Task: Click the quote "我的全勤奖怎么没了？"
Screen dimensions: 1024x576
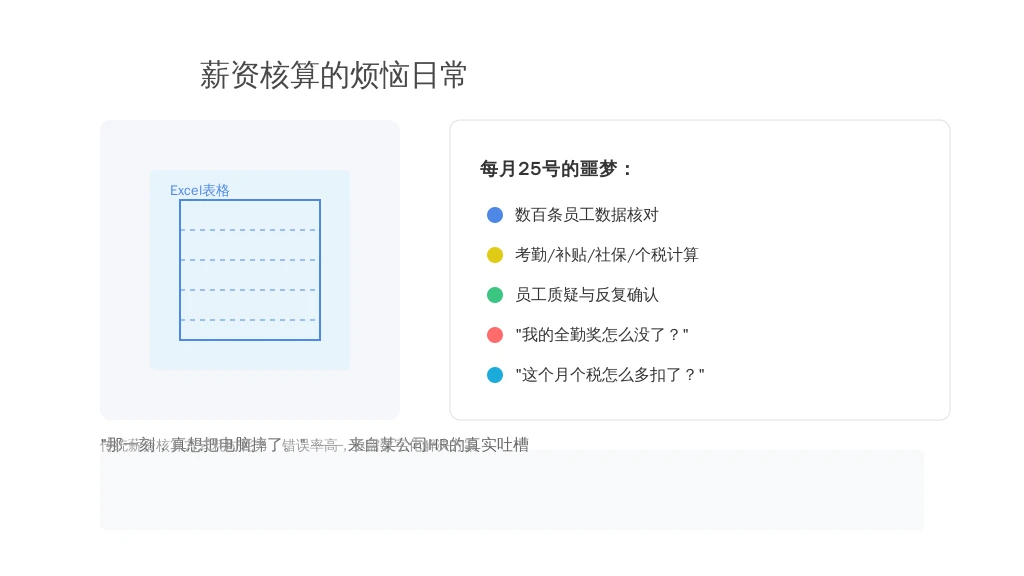Action: click(601, 335)
